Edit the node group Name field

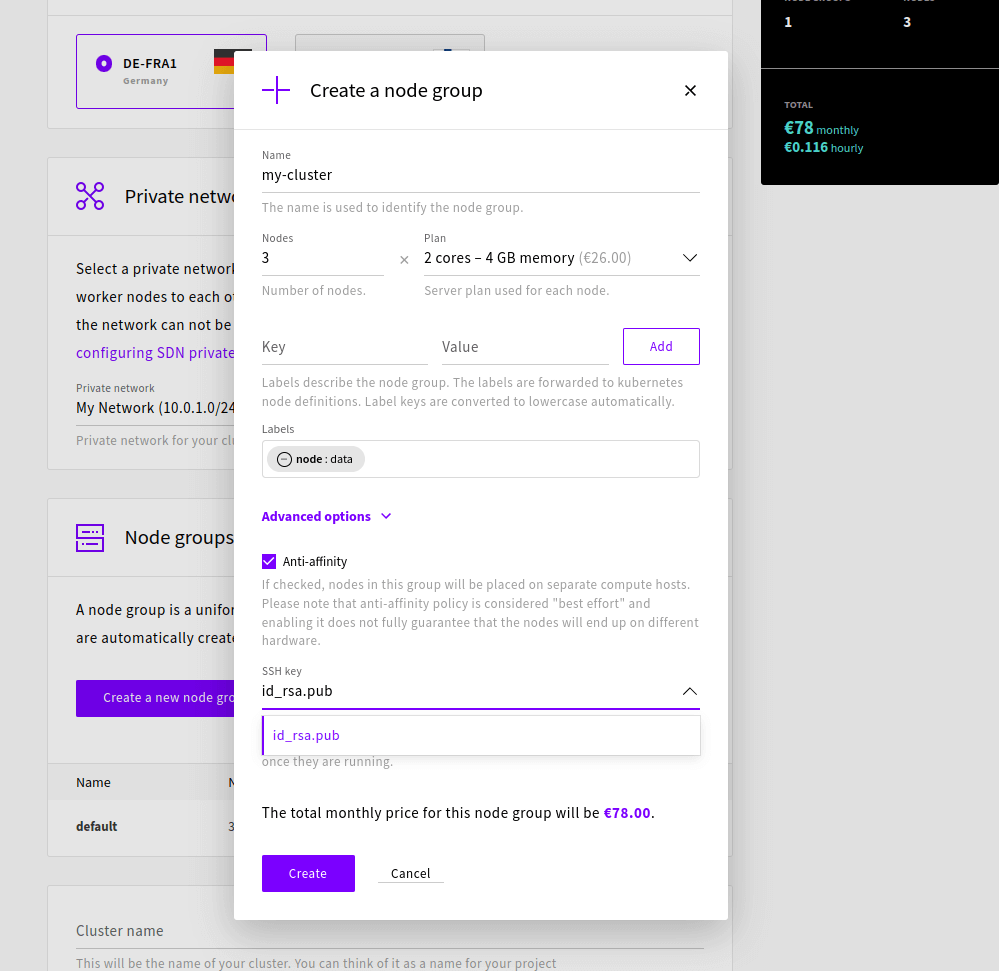pos(480,175)
